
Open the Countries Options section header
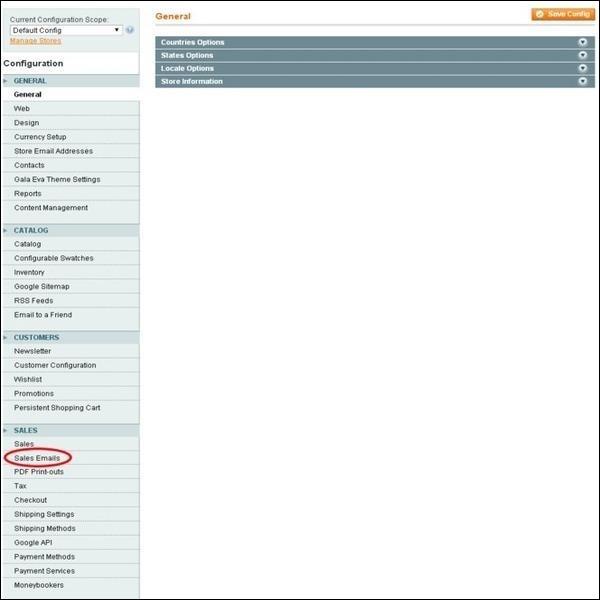point(375,42)
